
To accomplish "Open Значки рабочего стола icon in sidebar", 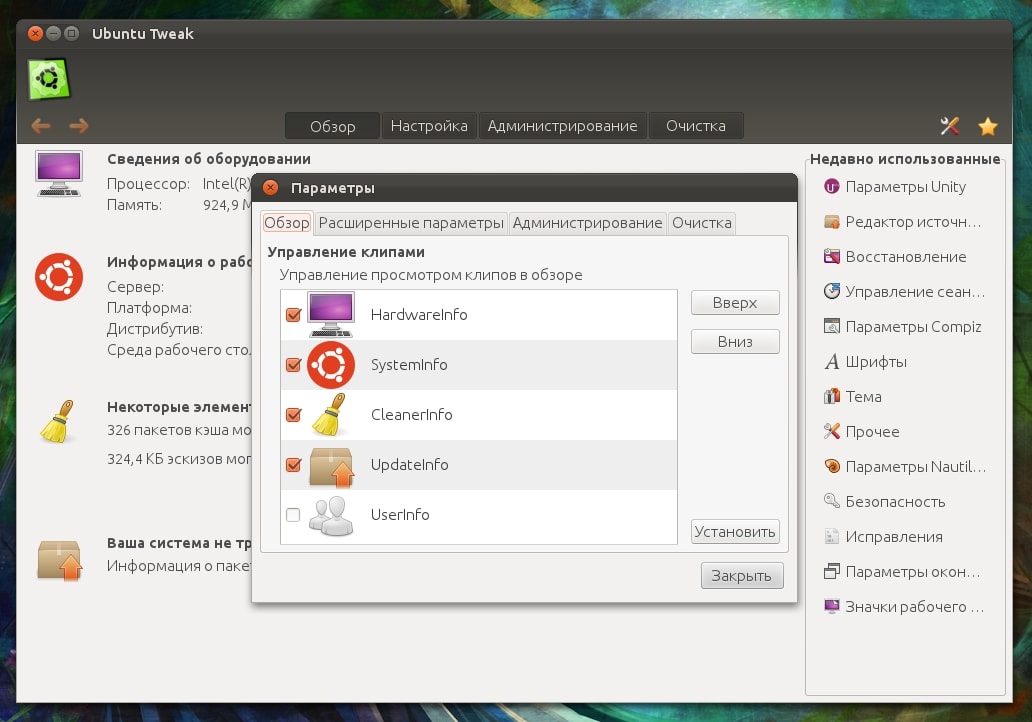I will click(x=832, y=606).
